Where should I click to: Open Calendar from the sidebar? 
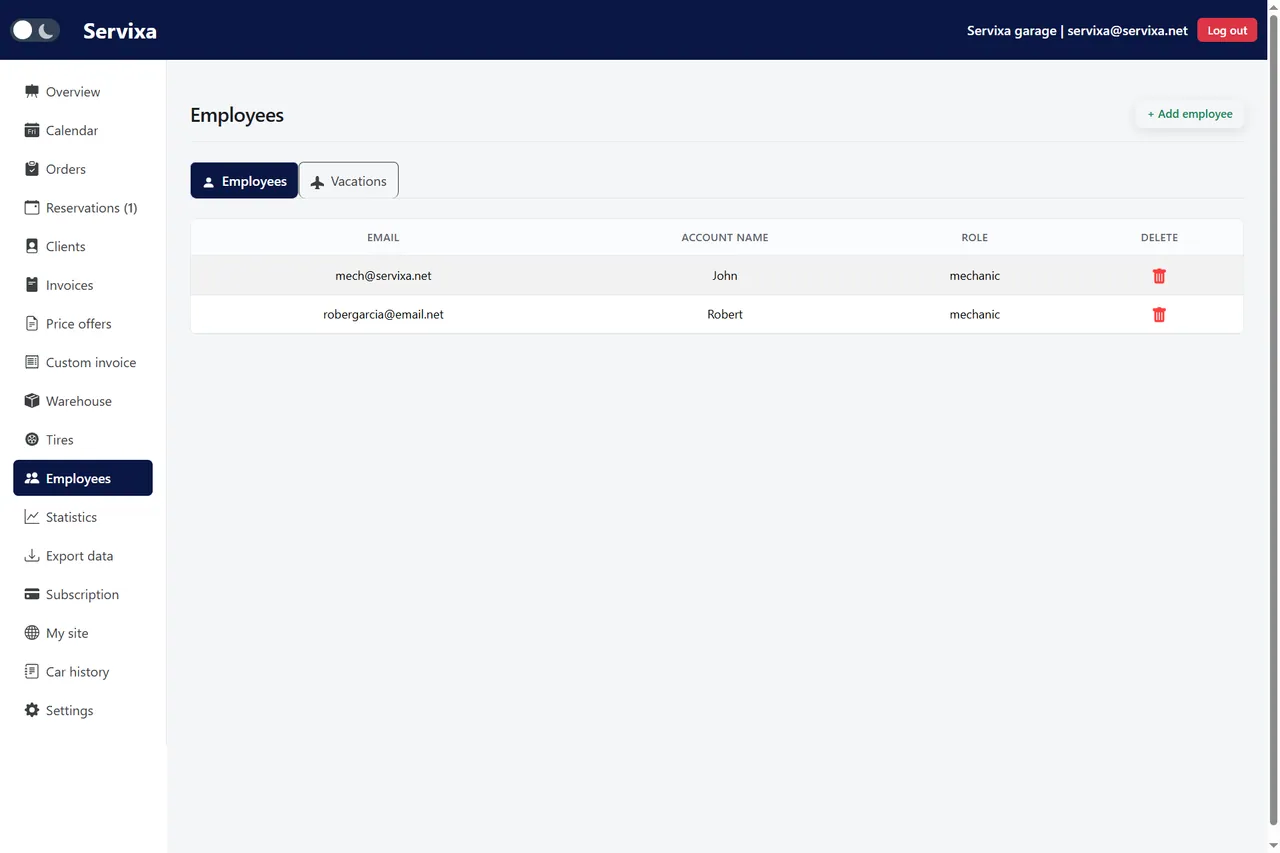(x=83, y=130)
